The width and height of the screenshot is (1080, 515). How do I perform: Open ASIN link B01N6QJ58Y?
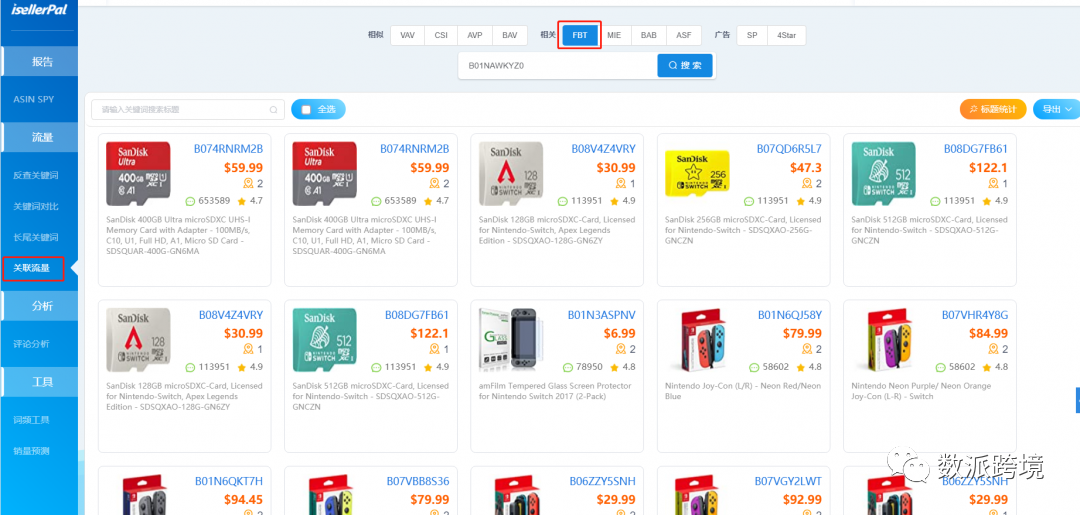789,315
